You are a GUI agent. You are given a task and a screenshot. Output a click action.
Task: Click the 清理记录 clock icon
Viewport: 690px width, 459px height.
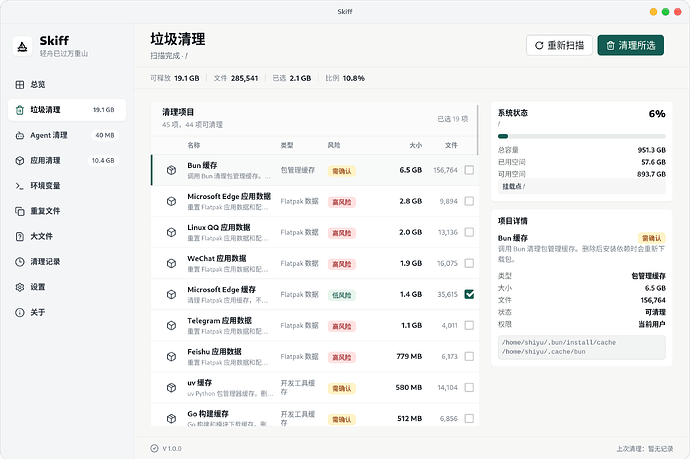pos(20,262)
